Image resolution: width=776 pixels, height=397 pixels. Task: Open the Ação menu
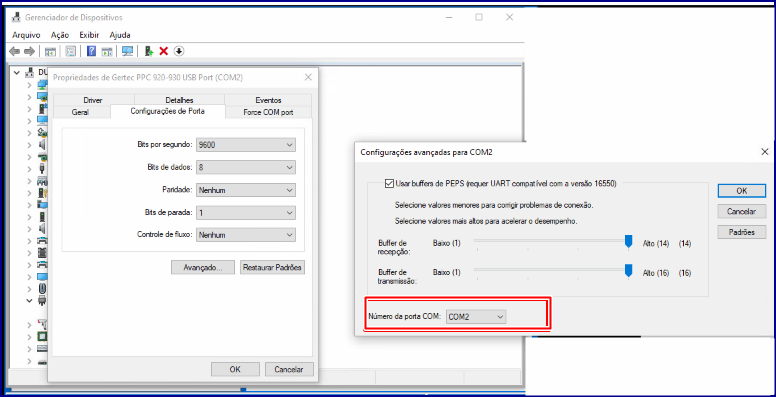point(60,35)
